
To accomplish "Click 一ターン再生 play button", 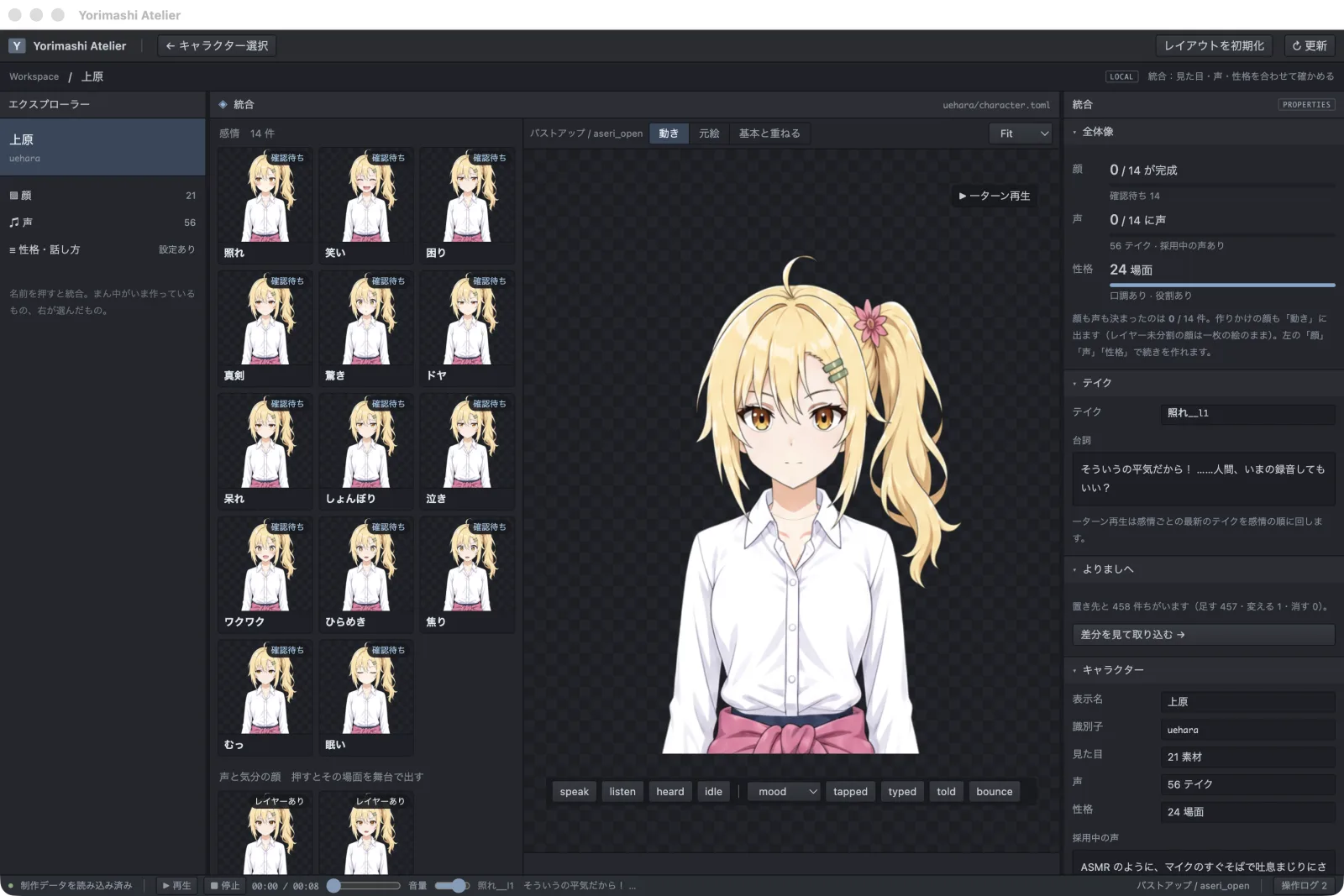I will pos(994,196).
